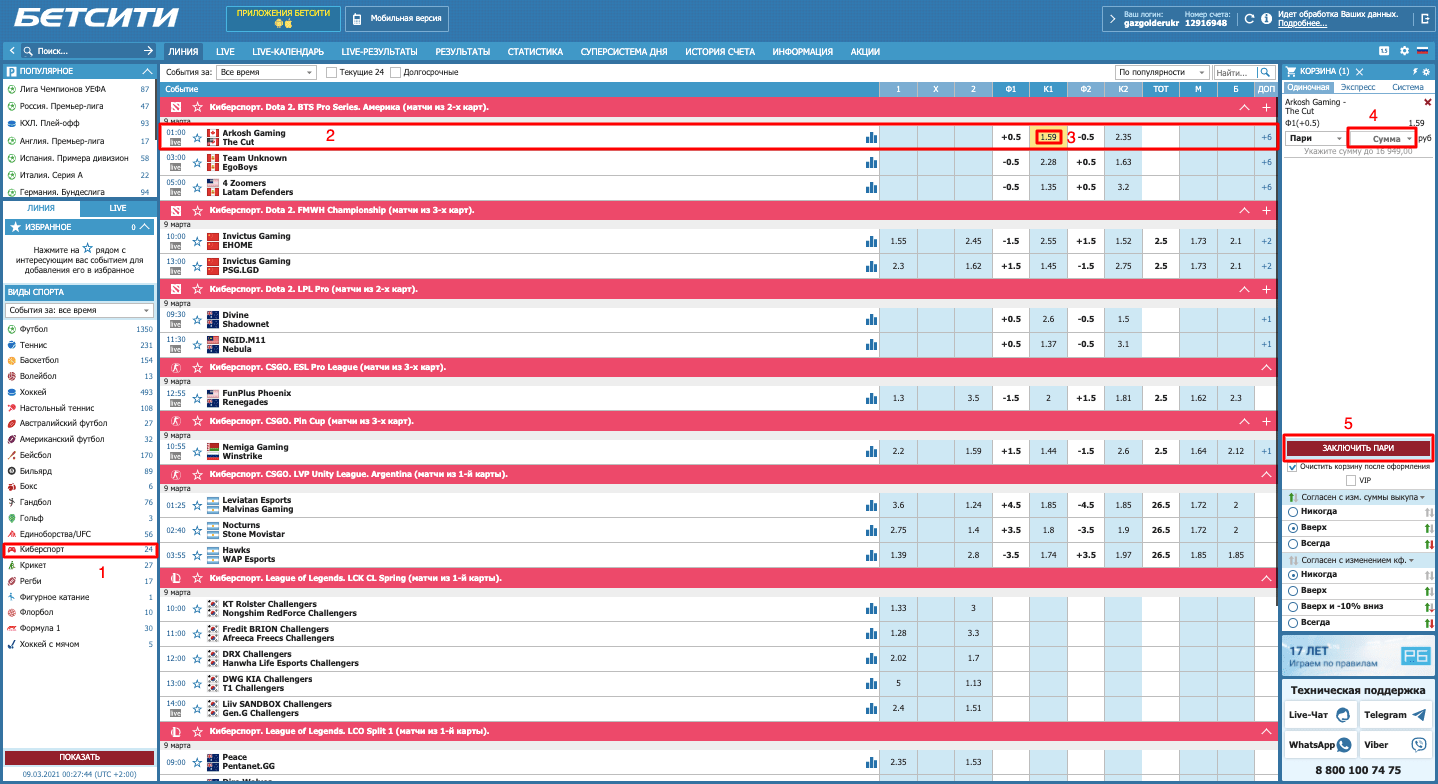1438x784 pixels.
Task: Star the Invictus Gaming vs EHOME match
Action: tap(197, 241)
